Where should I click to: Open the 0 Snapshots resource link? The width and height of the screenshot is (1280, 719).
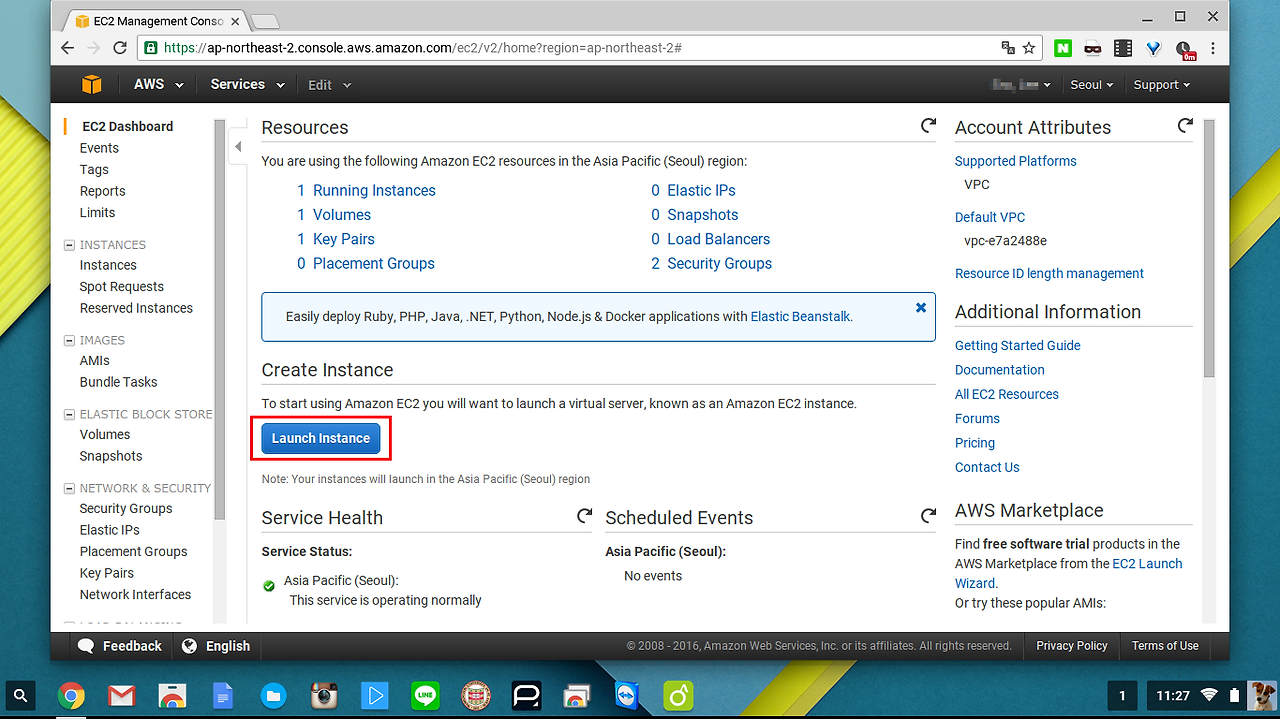(x=695, y=215)
